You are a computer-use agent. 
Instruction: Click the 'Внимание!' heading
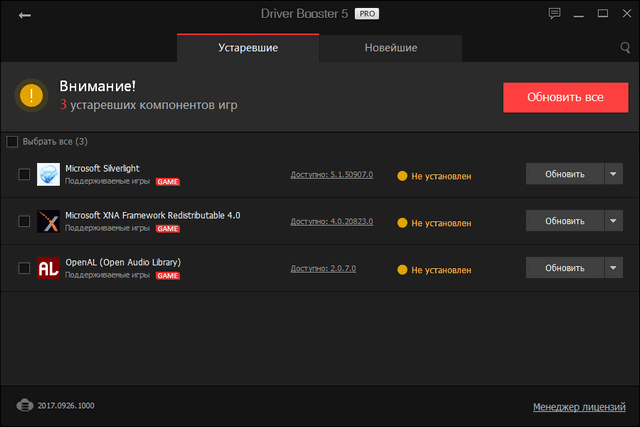[98, 86]
